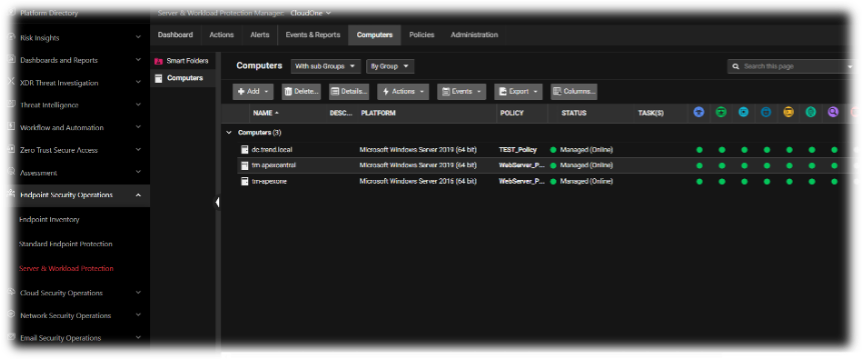Go to the Alerts tab
Viewport: 863px width, 360px height.
point(260,35)
